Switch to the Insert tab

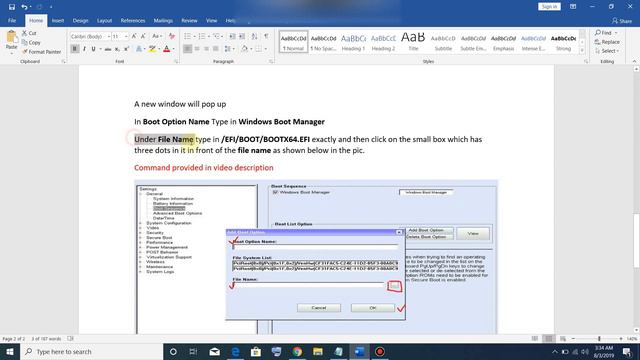point(58,20)
